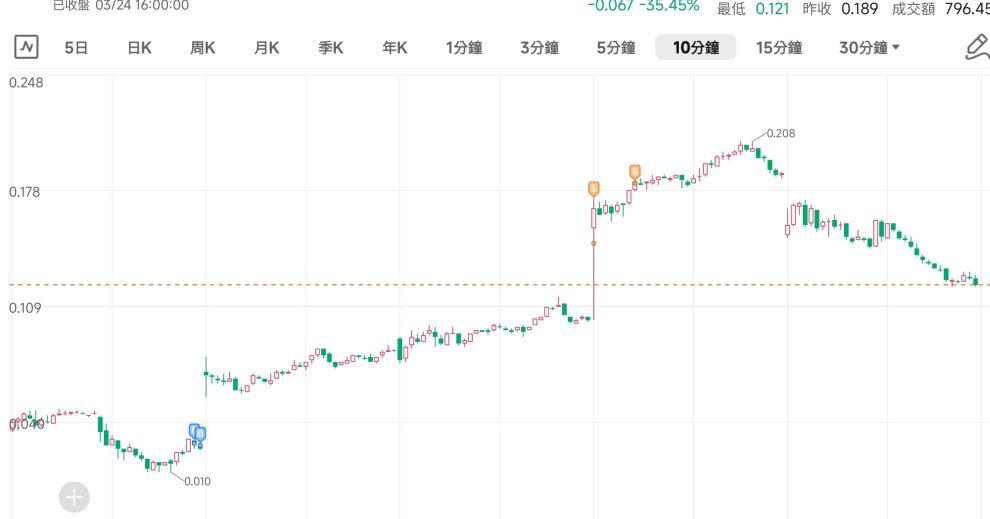Open the pencil drawing tool
The width and height of the screenshot is (990, 519).
975,47
